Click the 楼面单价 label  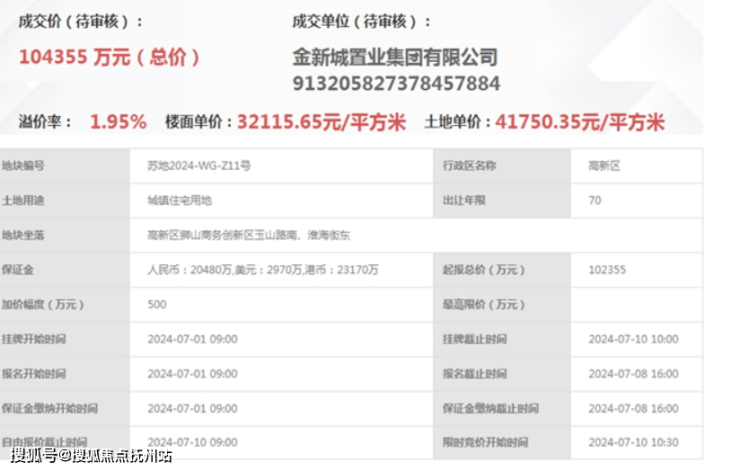coord(199,122)
